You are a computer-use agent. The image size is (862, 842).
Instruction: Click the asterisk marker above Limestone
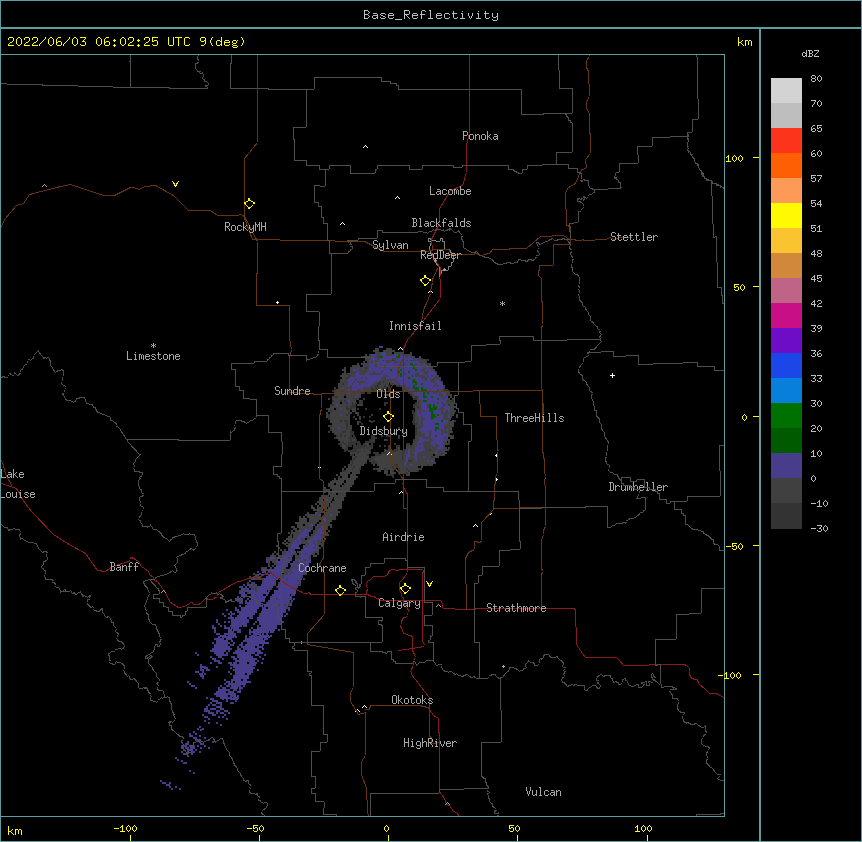[x=153, y=346]
